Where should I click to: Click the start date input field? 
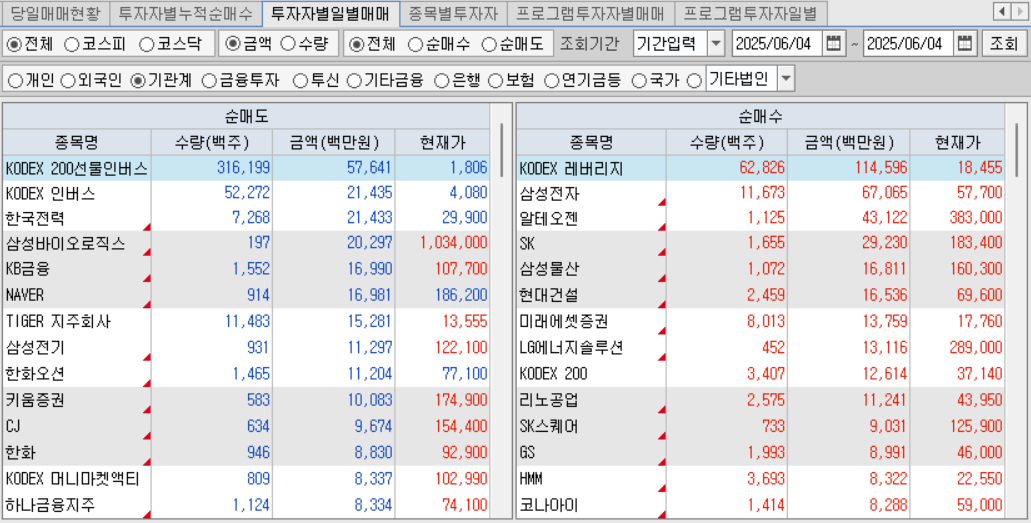coord(778,44)
